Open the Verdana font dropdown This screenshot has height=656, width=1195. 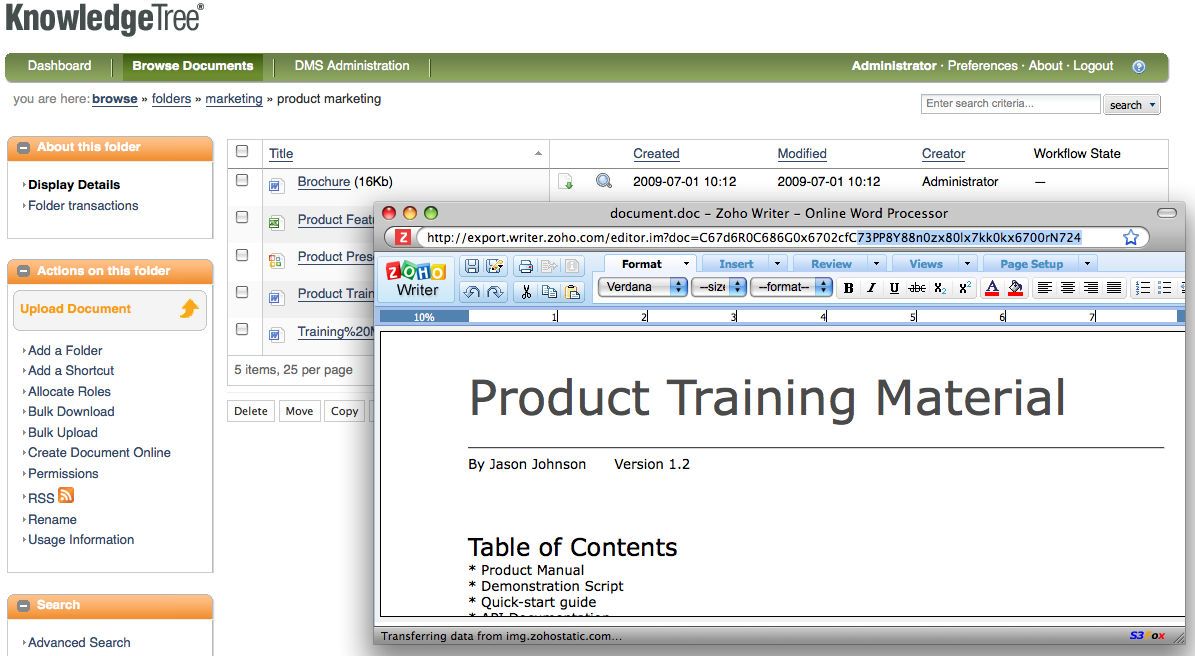click(643, 287)
